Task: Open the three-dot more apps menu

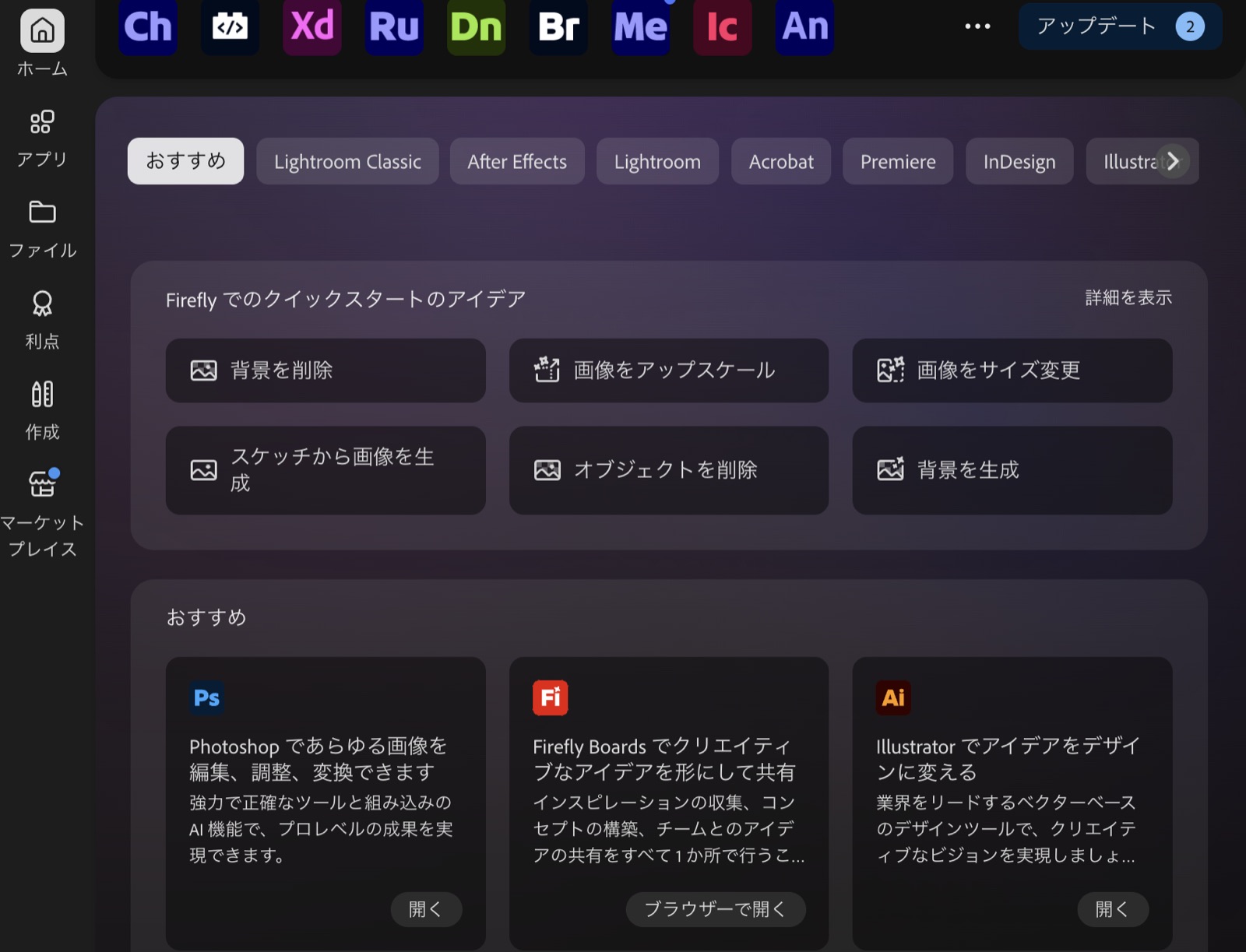Action: (x=977, y=26)
